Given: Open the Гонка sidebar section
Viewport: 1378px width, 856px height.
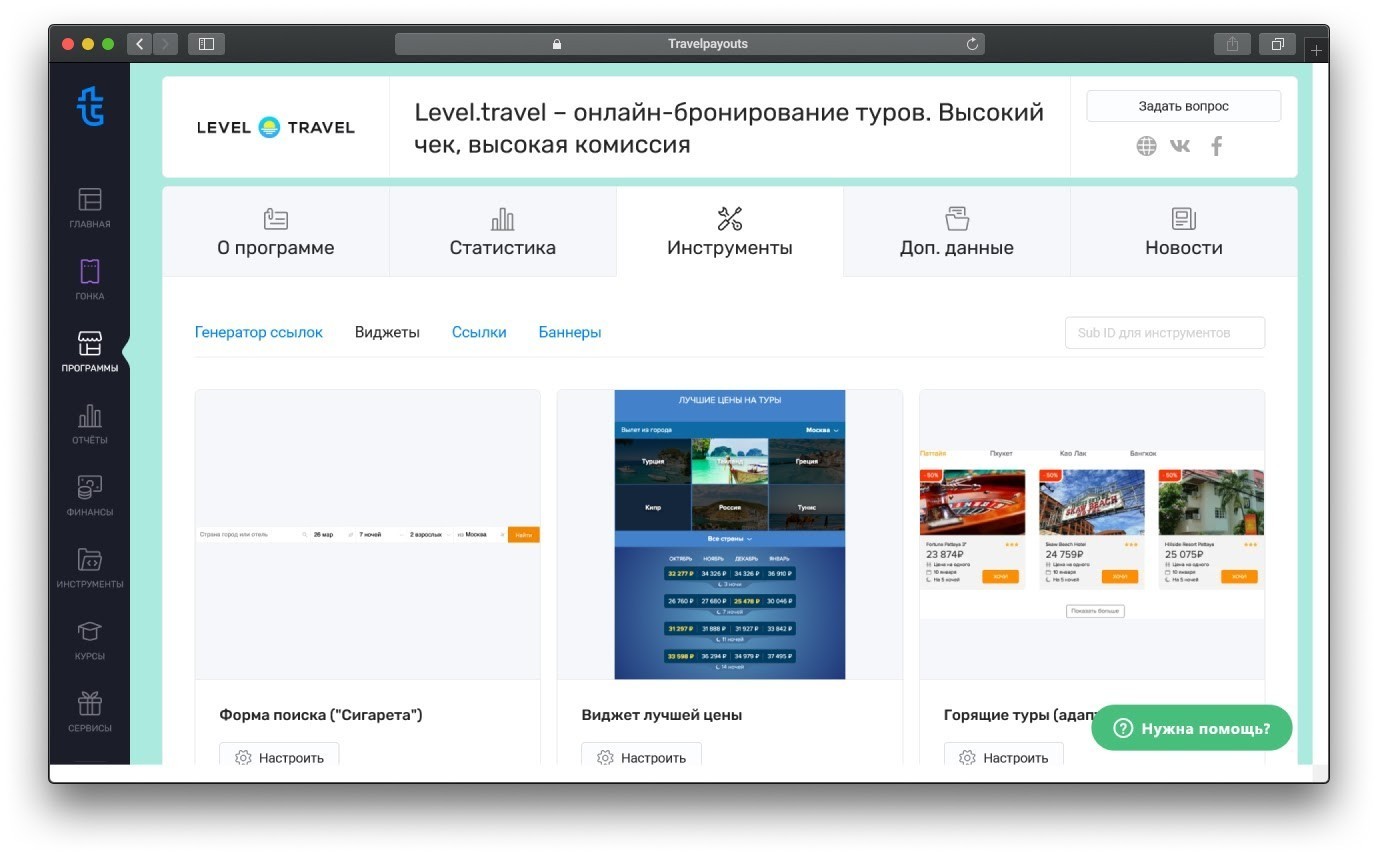Looking at the screenshot, I should [90, 280].
